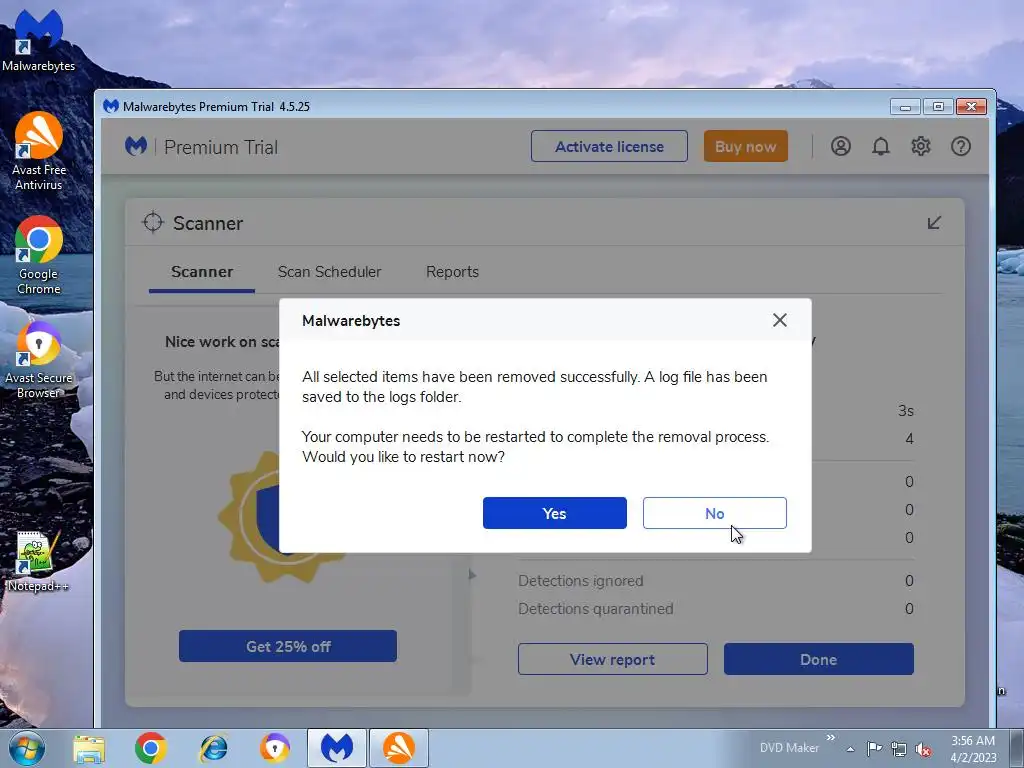1024x768 pixels.
Task: Switch to the Scanner tab
Action: (202, 272)
